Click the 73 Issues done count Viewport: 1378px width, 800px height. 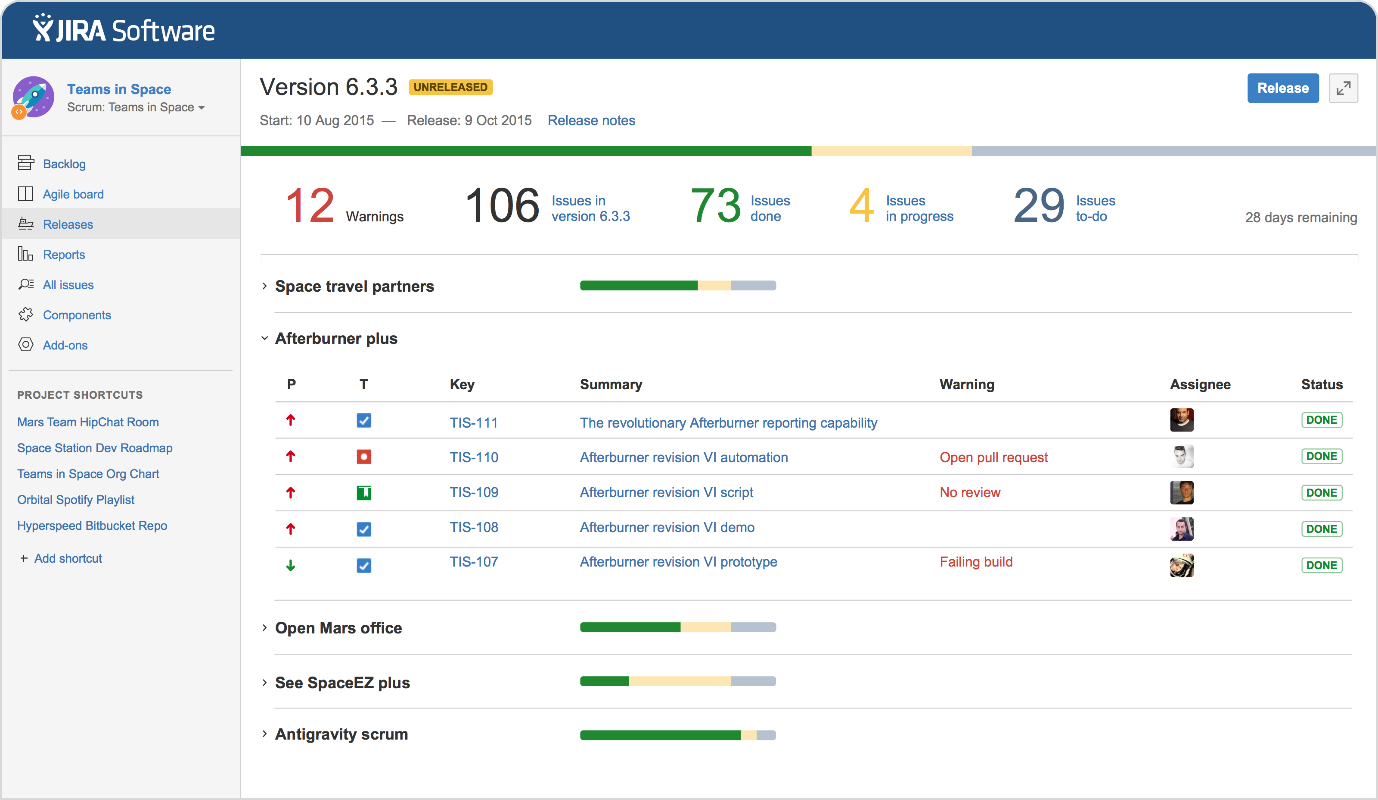coord(740,206)
